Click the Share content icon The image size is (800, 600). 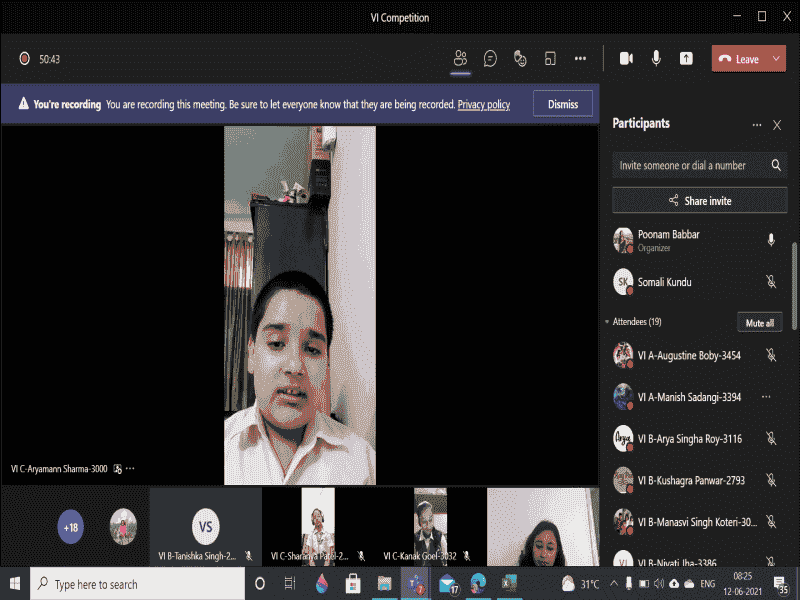(x=686, y=59)
